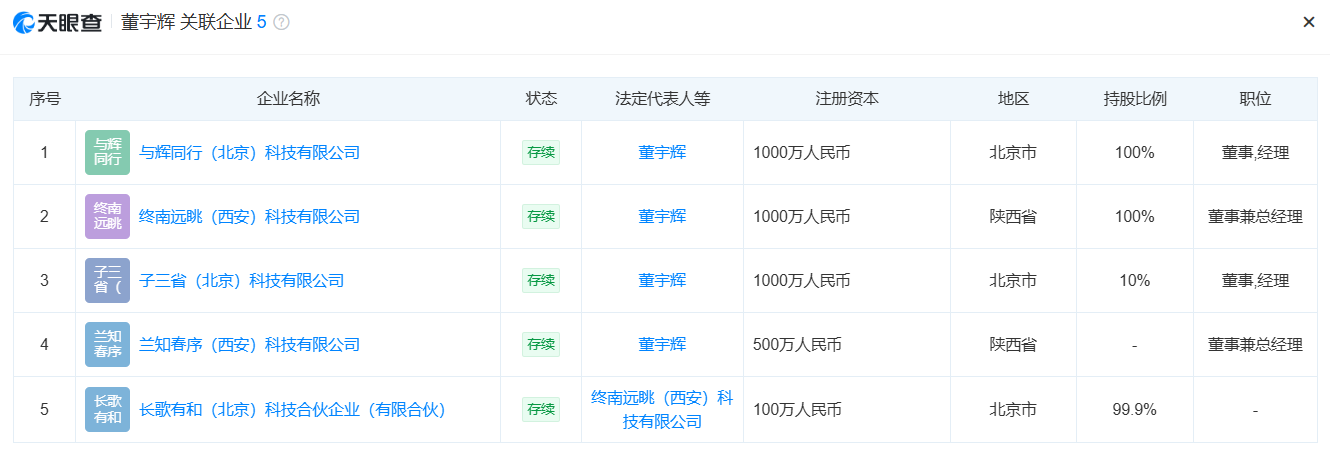Open 终南远眺（西安）科技有限公司 company name link
Viewport: 1330px width, 472px height.
(249, 217)
